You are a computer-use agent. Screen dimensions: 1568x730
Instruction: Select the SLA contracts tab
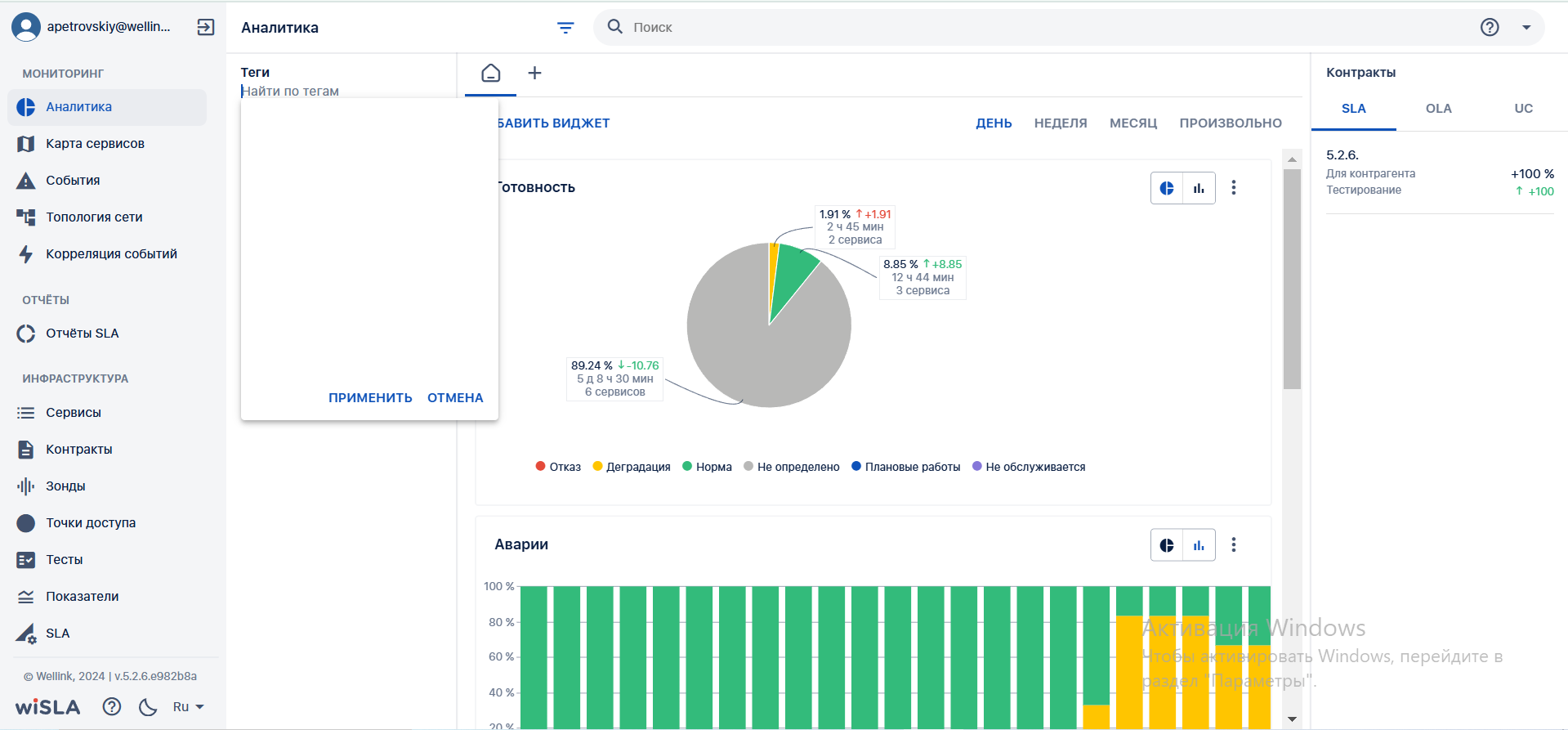(1354, 109)
